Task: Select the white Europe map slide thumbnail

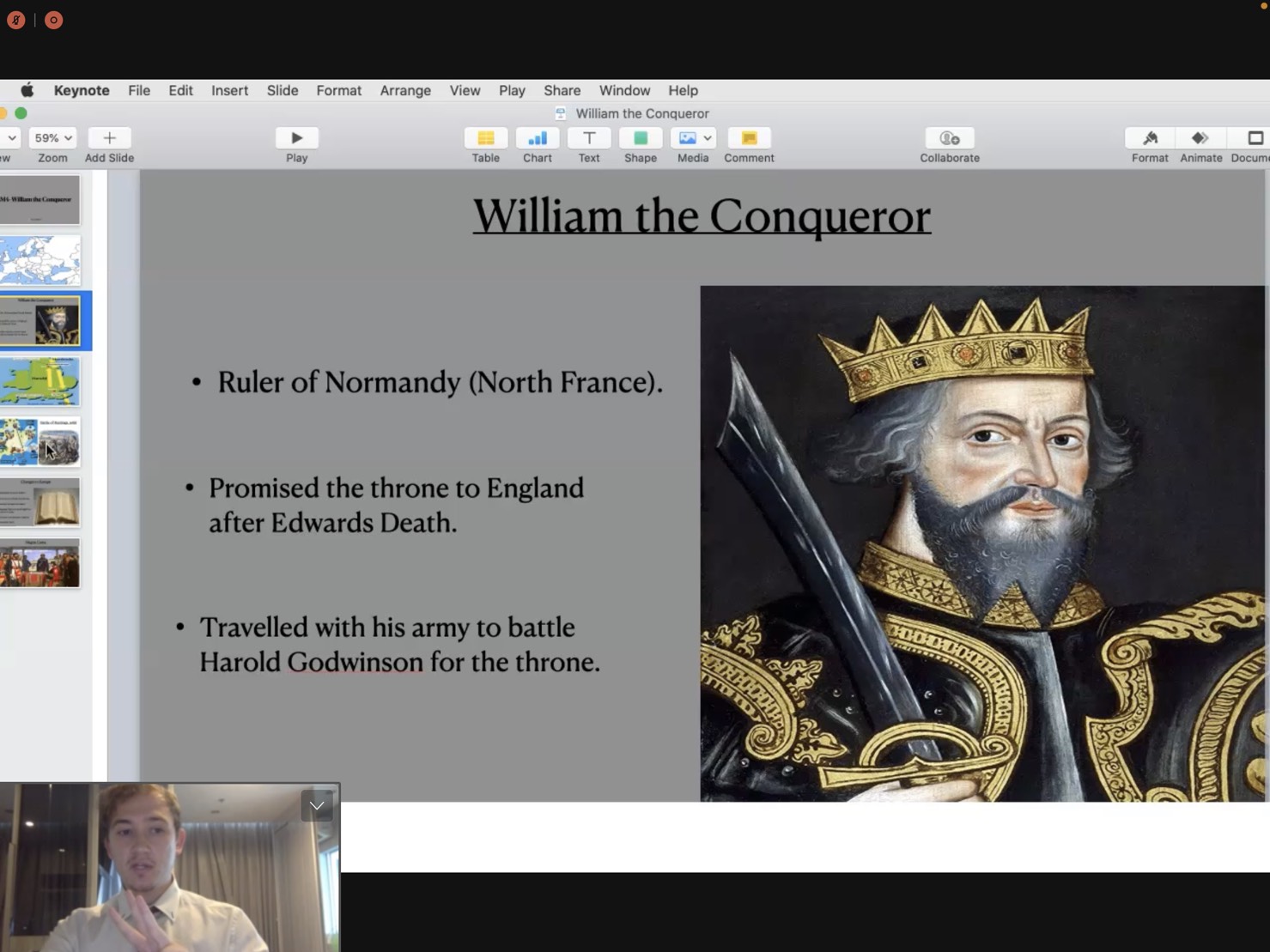Action: (x=39, y=260)
